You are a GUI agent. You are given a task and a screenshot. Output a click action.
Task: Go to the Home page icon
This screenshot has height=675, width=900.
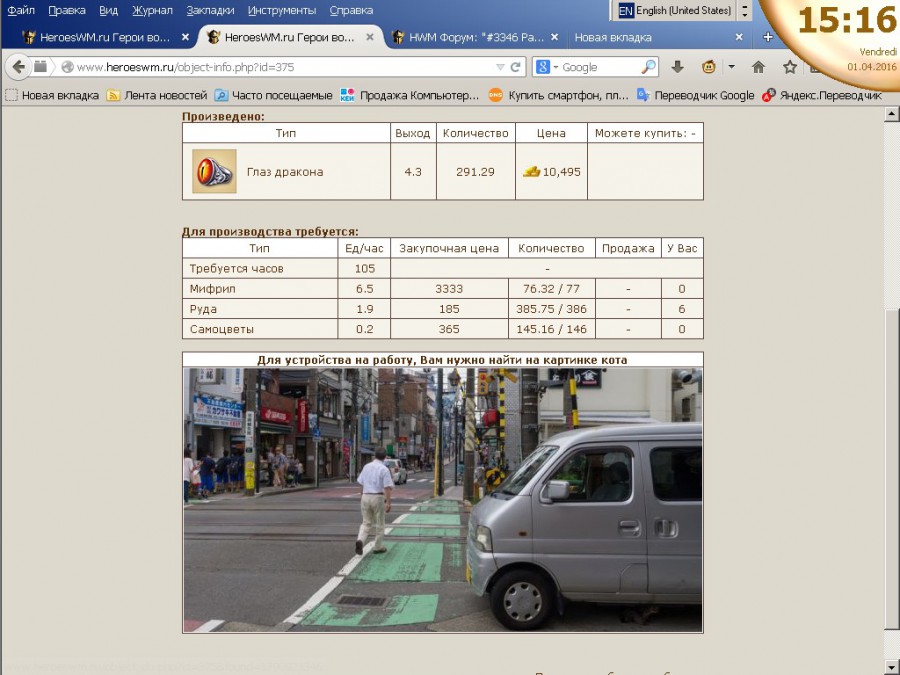point(758,67)
